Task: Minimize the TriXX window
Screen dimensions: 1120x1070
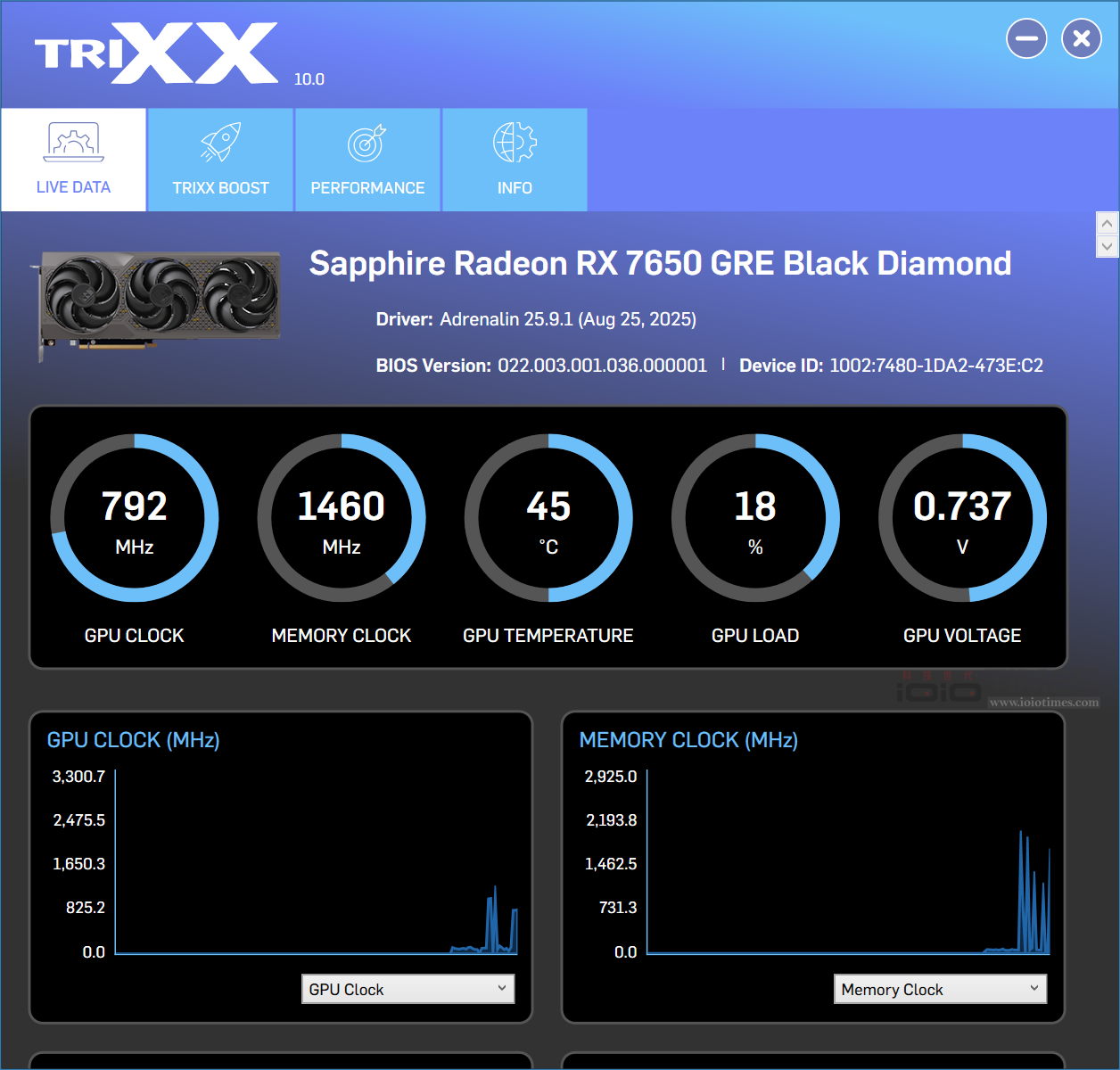Action: click(1026, 38)
